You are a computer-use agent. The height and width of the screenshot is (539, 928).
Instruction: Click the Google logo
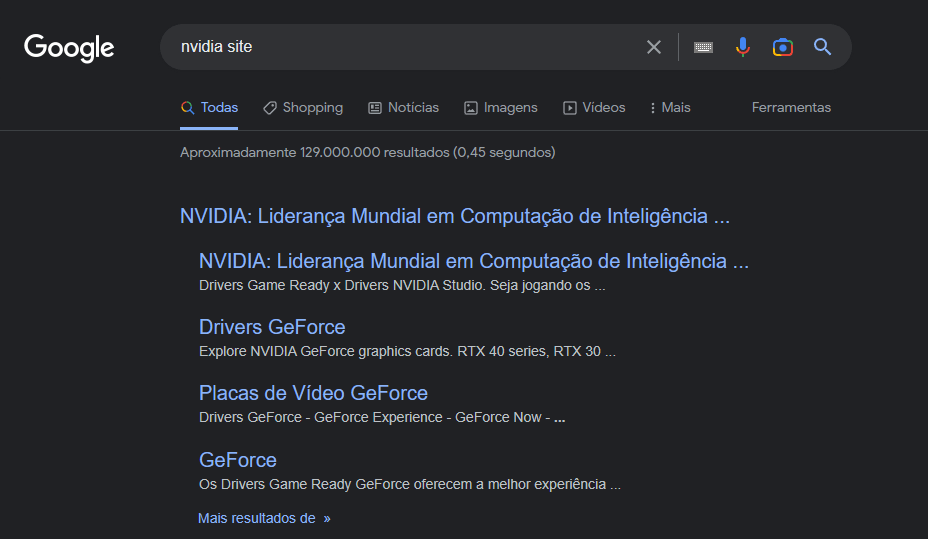pos(69,47)
